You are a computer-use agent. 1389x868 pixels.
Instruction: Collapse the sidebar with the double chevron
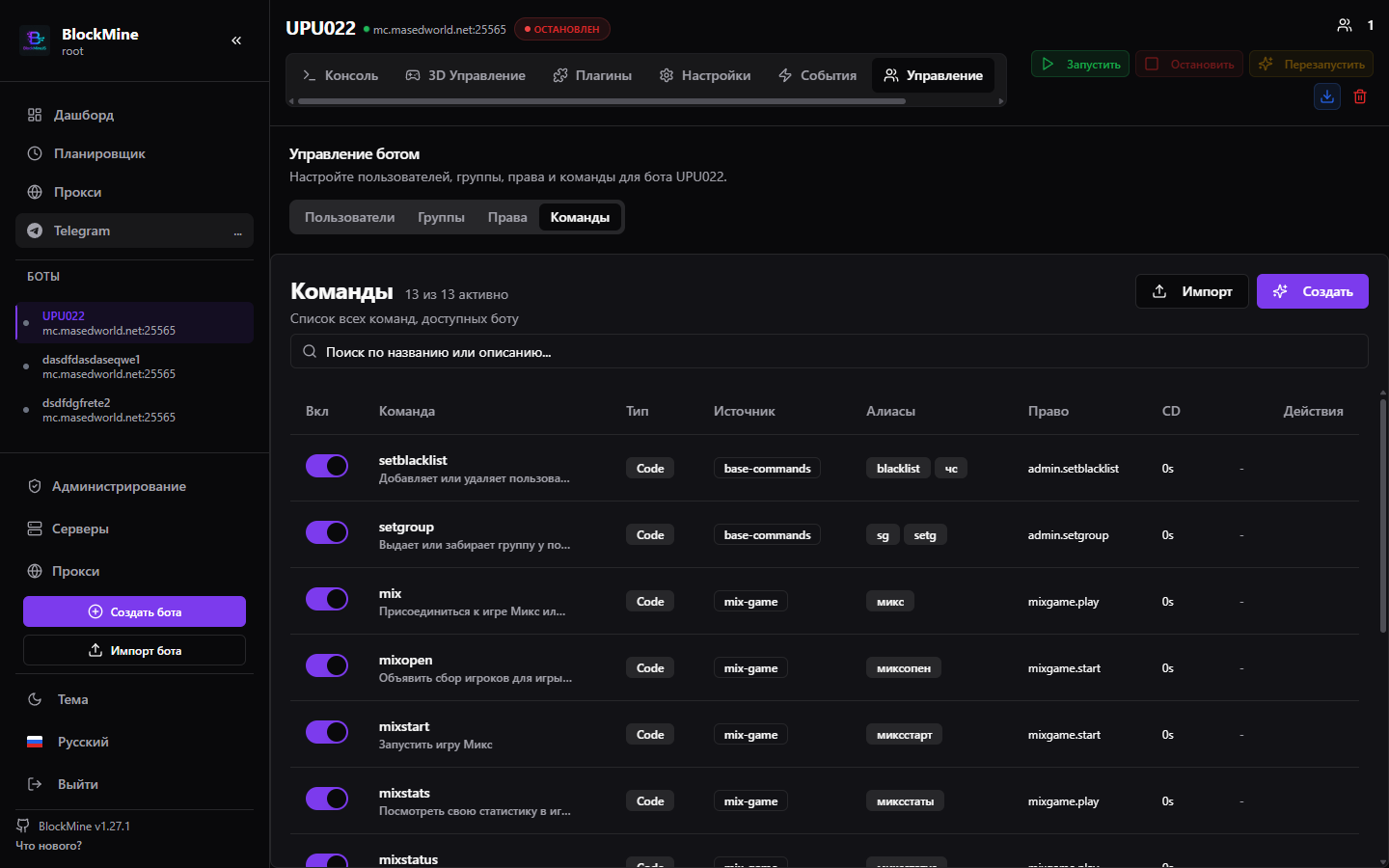tap(236, 41)
